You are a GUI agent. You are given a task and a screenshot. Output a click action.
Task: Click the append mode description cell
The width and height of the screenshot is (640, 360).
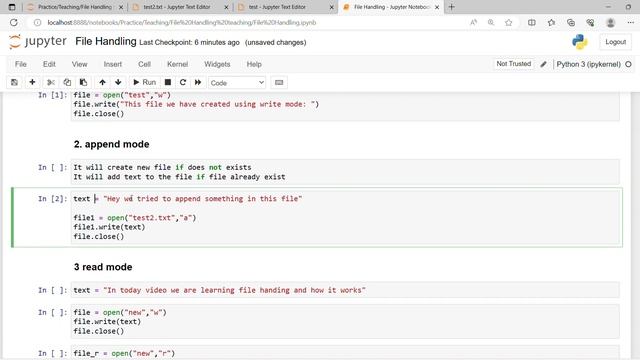coord(345,172)
